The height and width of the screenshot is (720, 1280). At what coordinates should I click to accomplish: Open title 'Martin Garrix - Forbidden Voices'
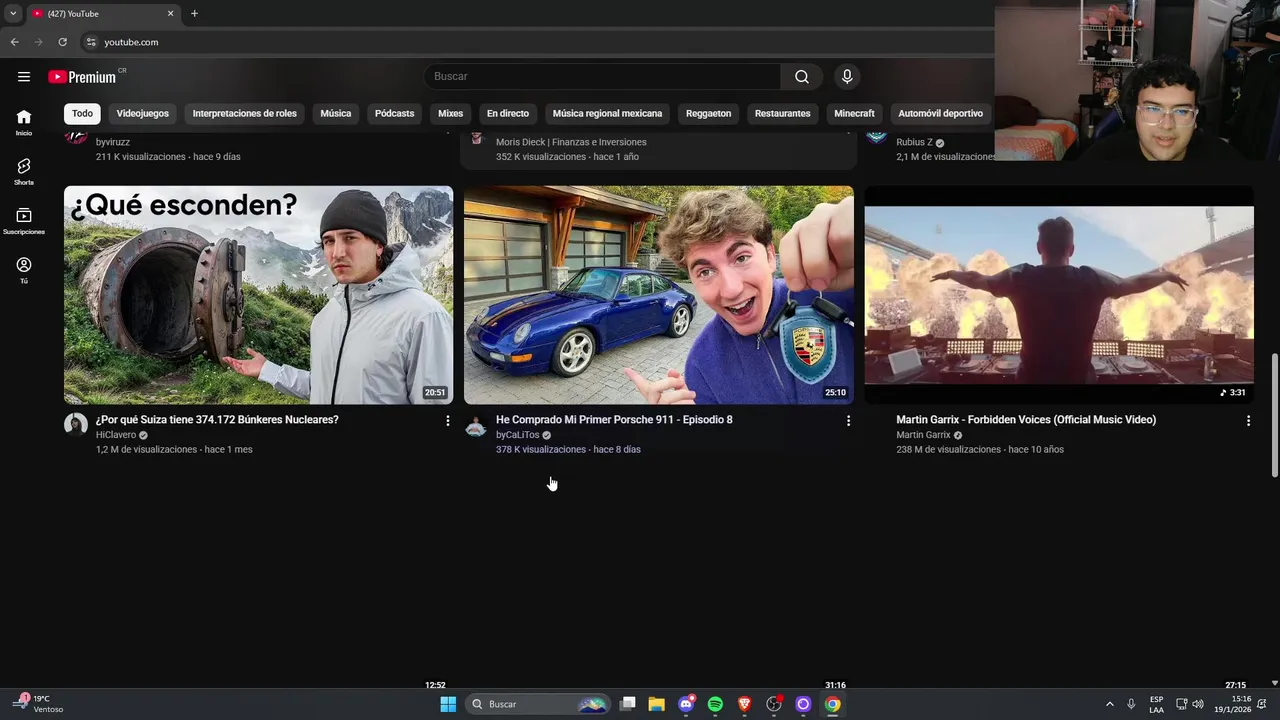point(1026,420)
